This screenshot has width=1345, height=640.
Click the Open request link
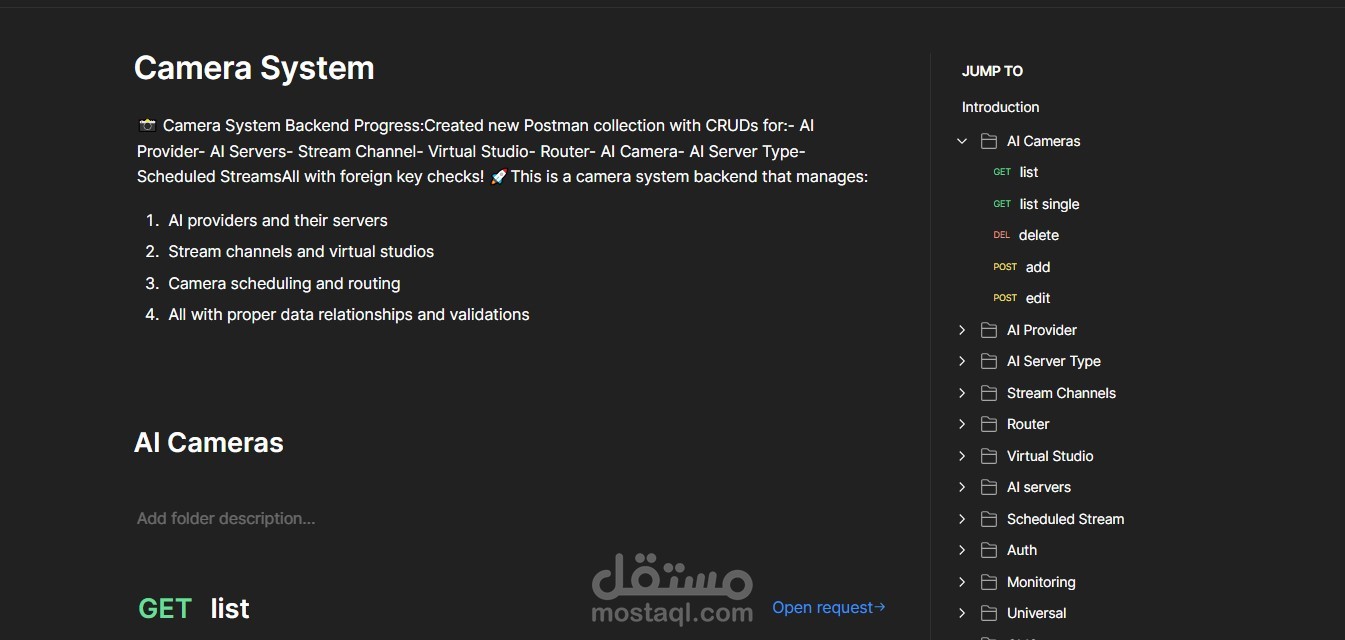[828, 607]
